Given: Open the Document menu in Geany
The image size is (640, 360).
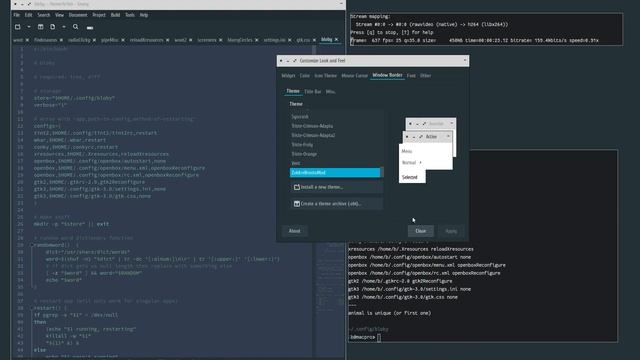Looking at the screenshot, I should [x=78, y=15].
